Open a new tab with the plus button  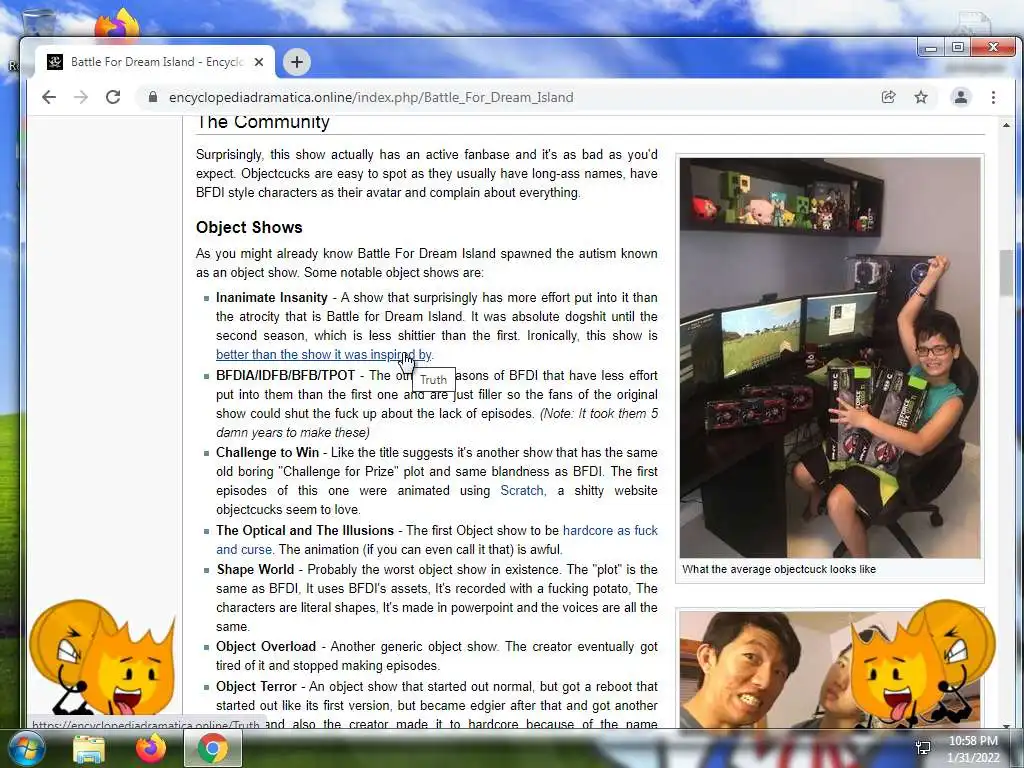297,62
